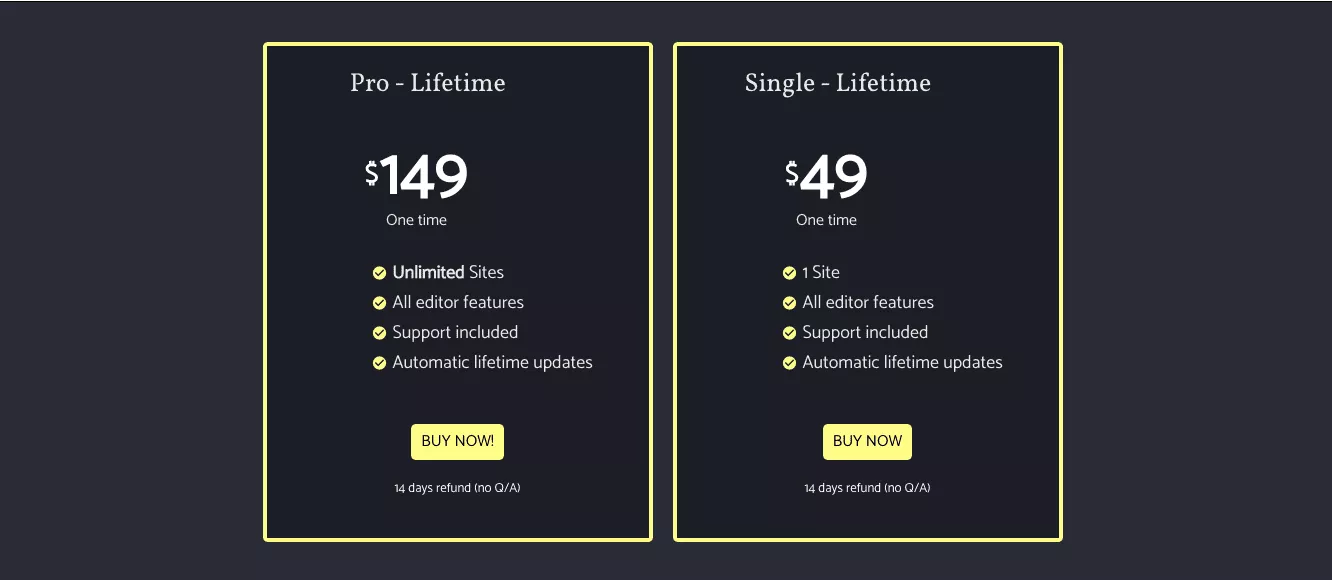Click the $49 price text
Viewport: 1332px width, 580px height.
(826, 177)
